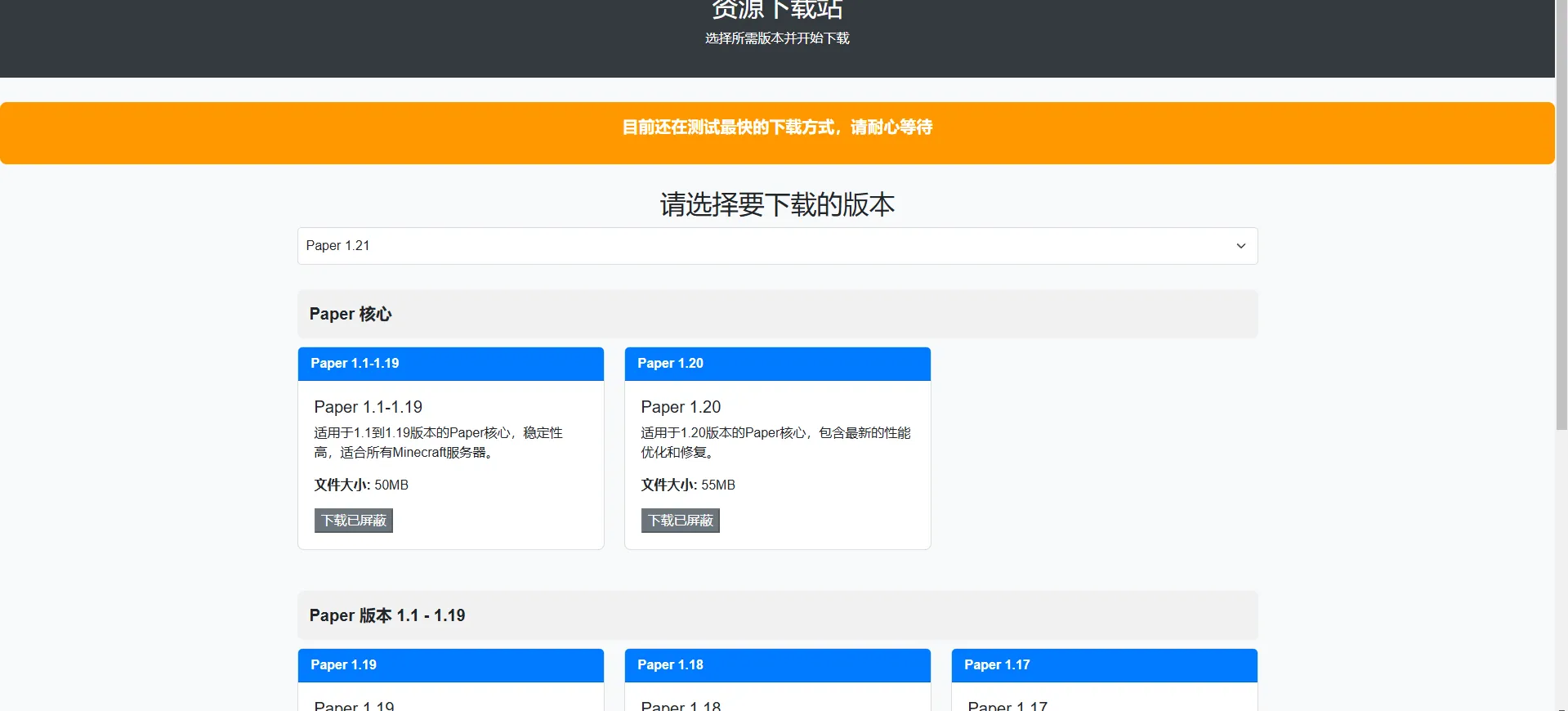Click the file size text 55MB
Viewport: 1568px width, 711px height.
(x=718, y=485)
